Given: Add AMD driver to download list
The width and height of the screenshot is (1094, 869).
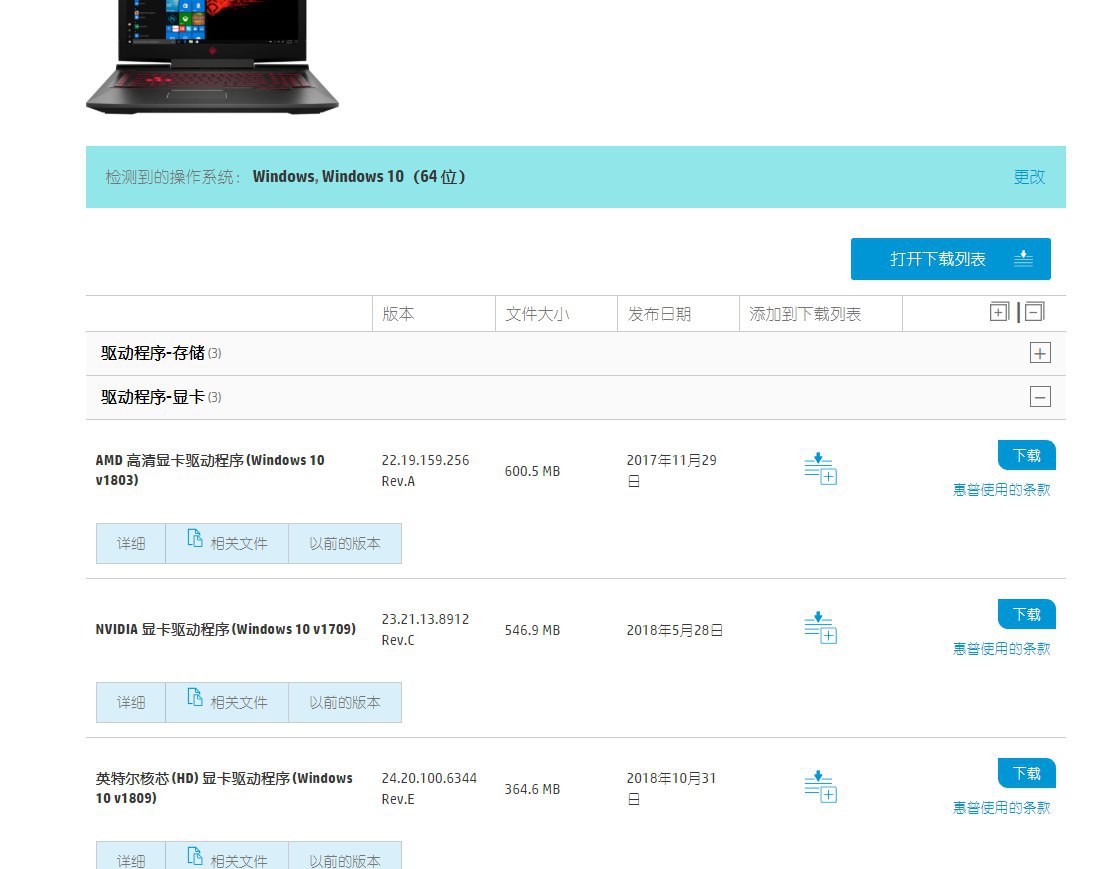Looking at the screenshot, I should (820, 469).
